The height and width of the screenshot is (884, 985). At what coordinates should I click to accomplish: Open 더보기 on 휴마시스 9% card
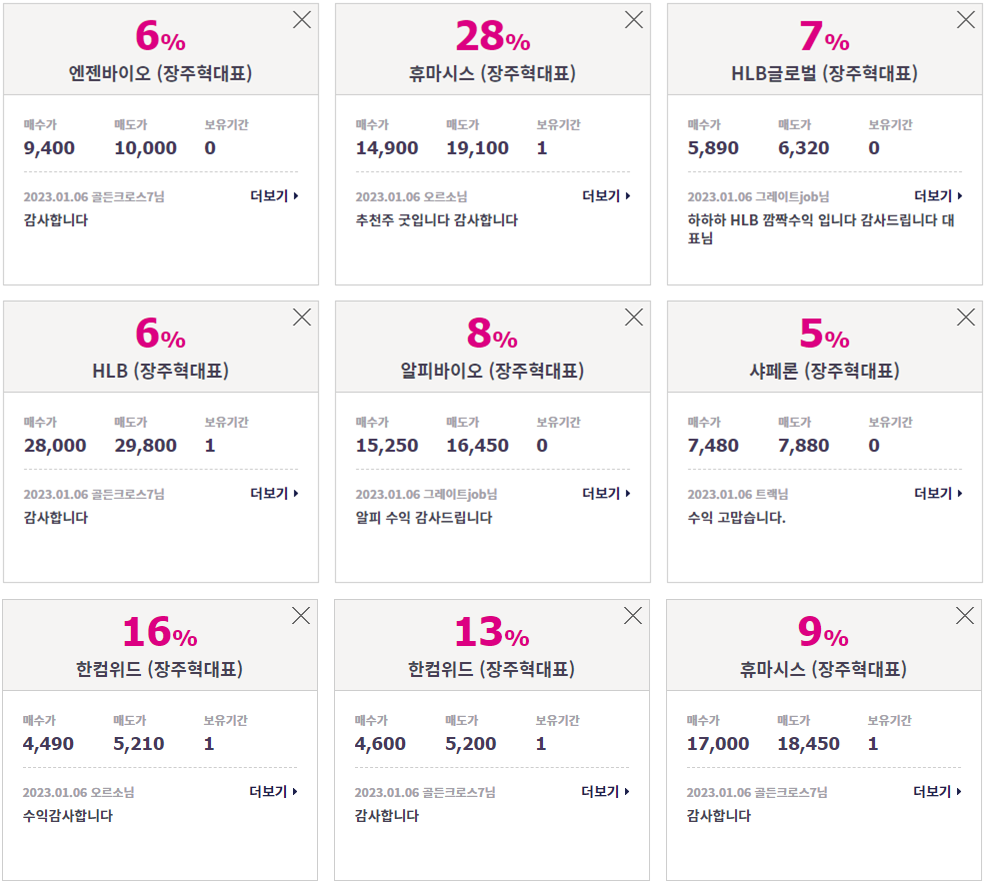point(937,792)
